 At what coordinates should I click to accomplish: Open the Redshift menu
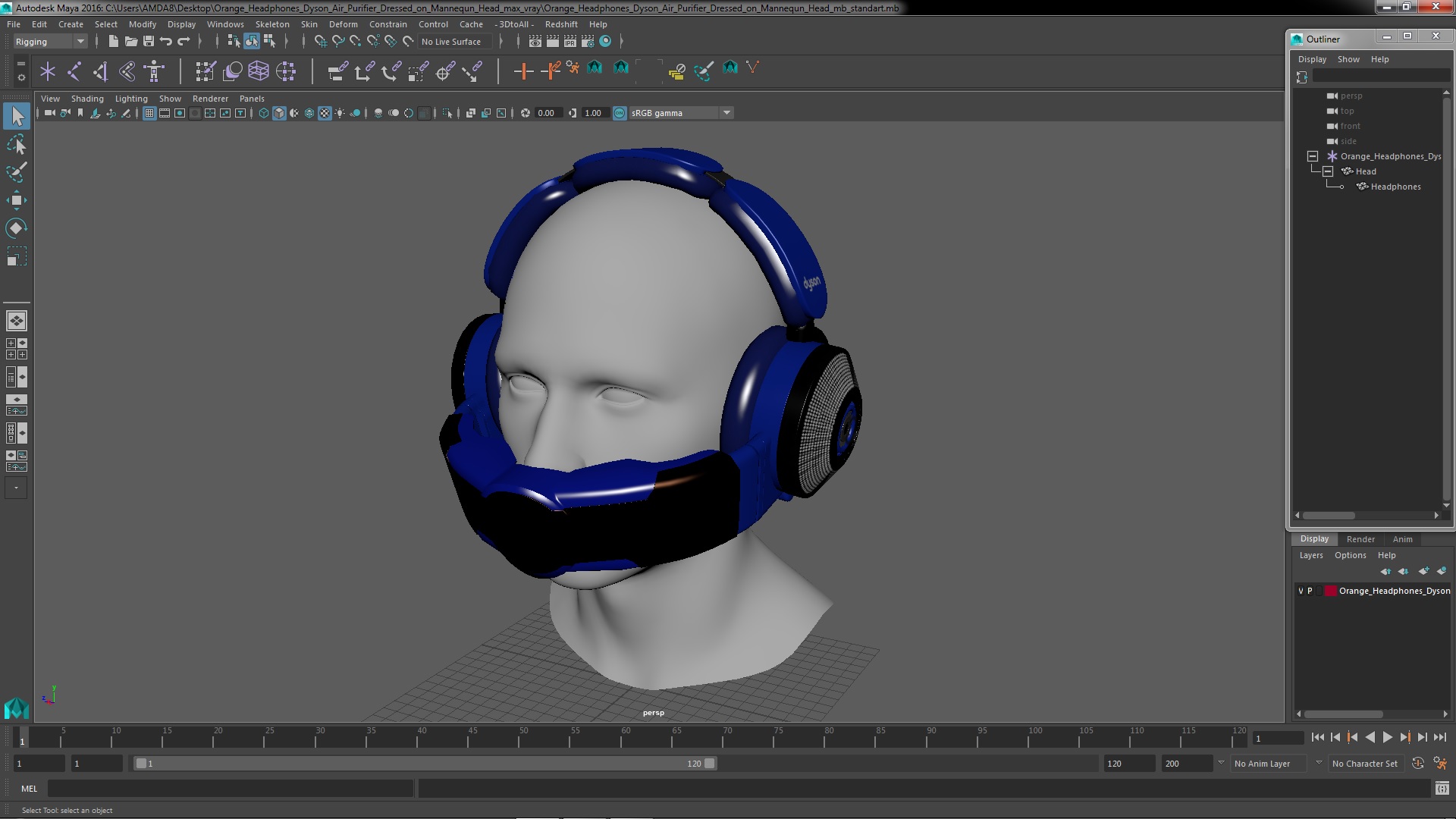click(x=561, y=24)
